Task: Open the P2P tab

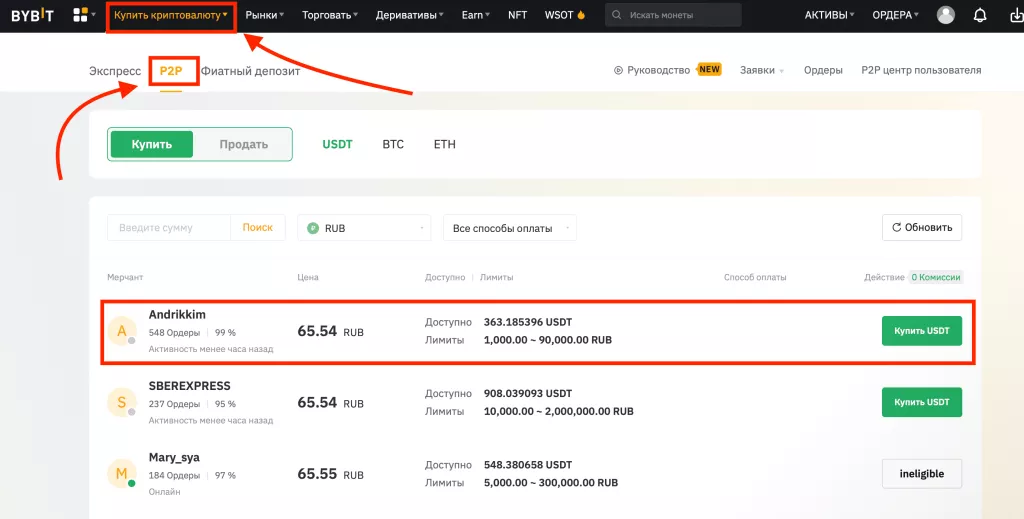Action: click(x=171, y=71)
